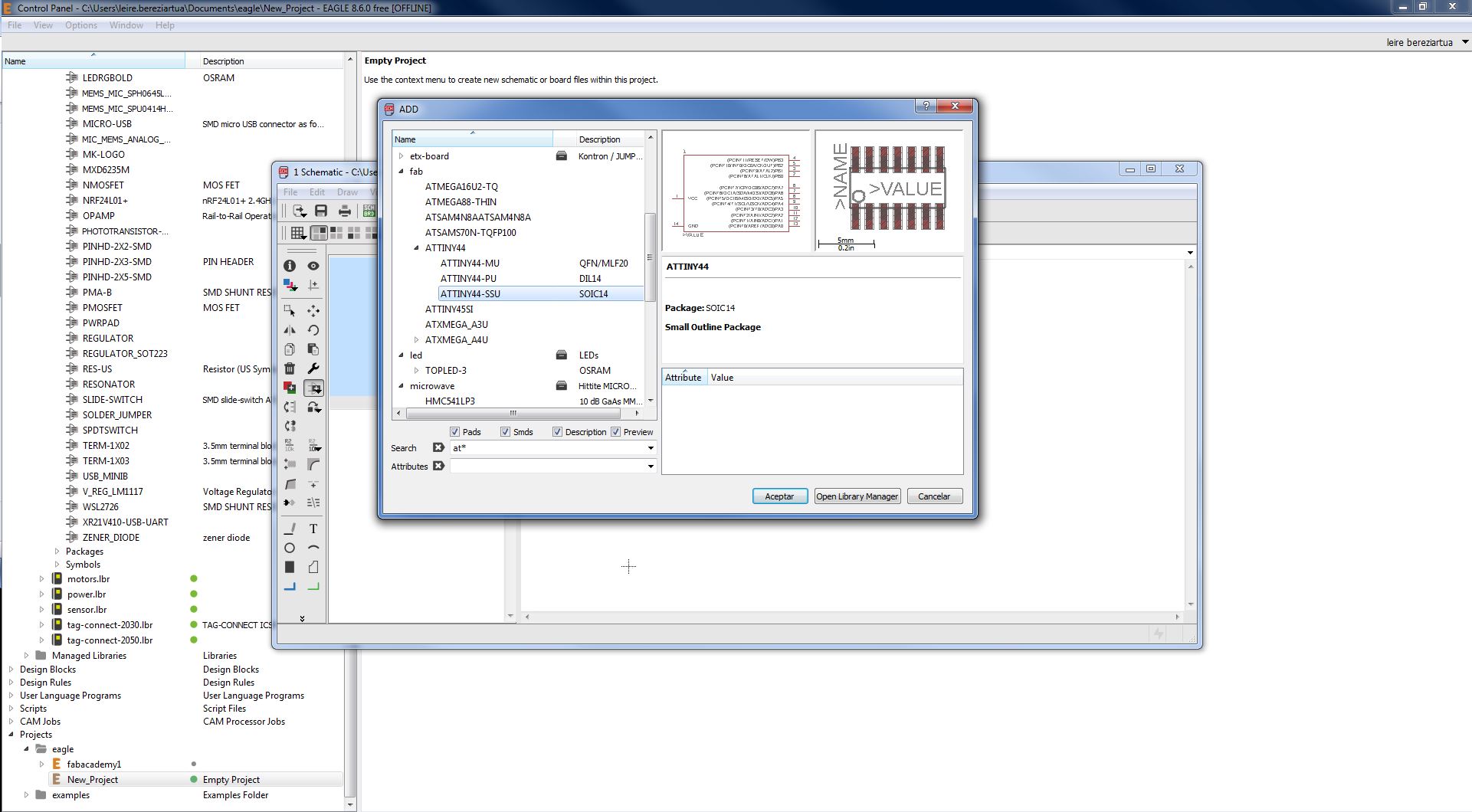Toggle in-use dot for tag-connect-2050.lbr
Image resolution: width=1472 pixels, height=812 pixels.
194,640
